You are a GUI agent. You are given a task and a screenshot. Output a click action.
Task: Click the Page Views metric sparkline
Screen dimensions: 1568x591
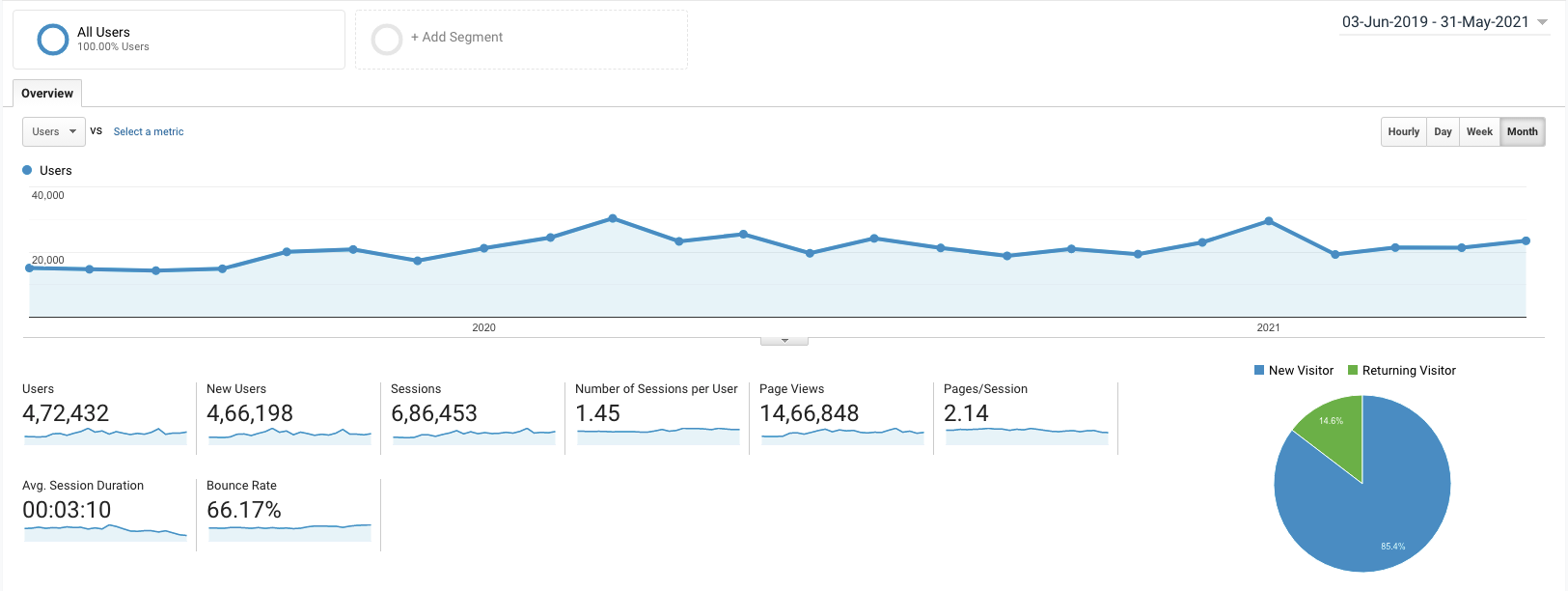[842, 436]
